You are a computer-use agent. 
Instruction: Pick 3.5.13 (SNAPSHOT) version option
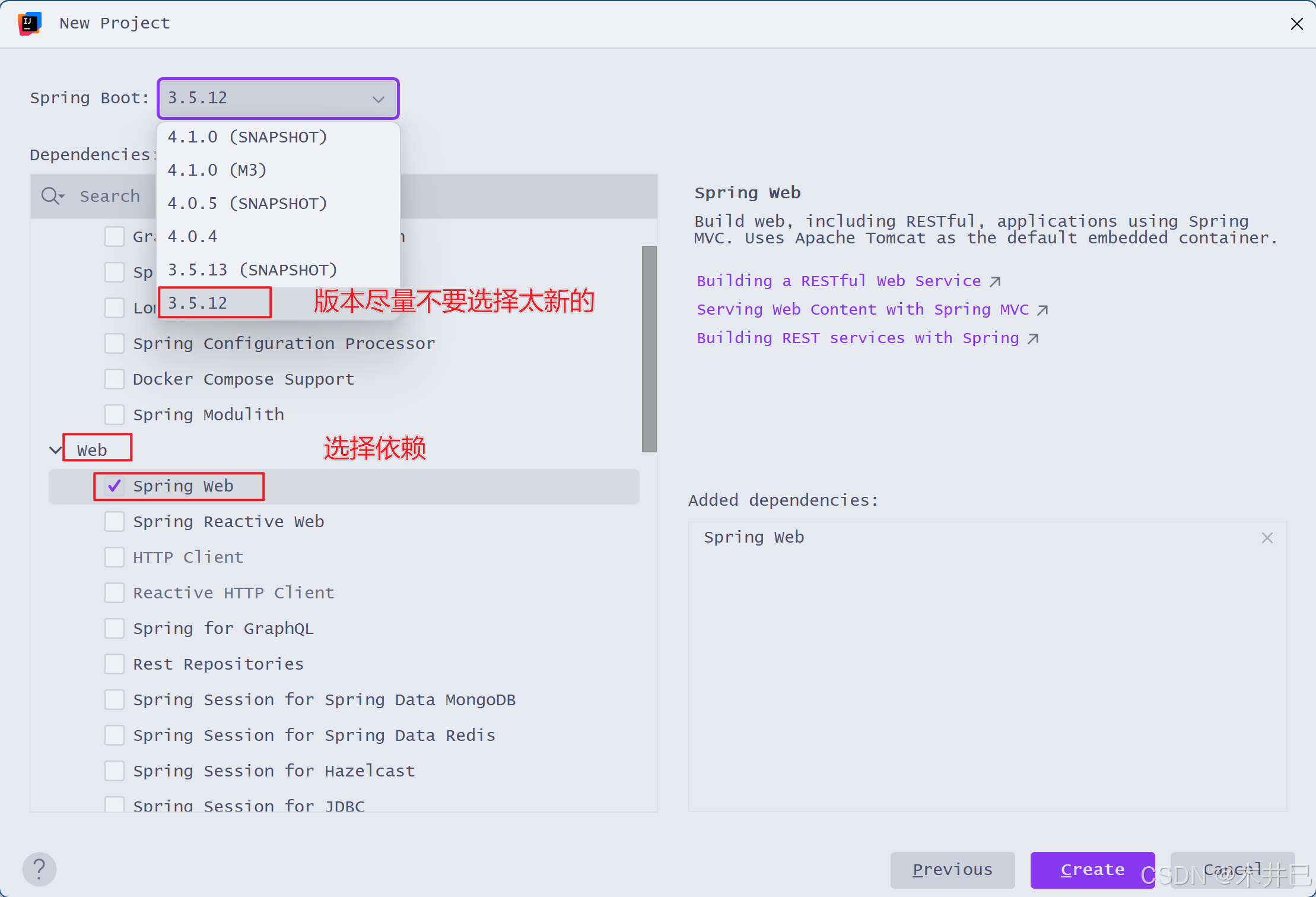[x=252, y=270]
